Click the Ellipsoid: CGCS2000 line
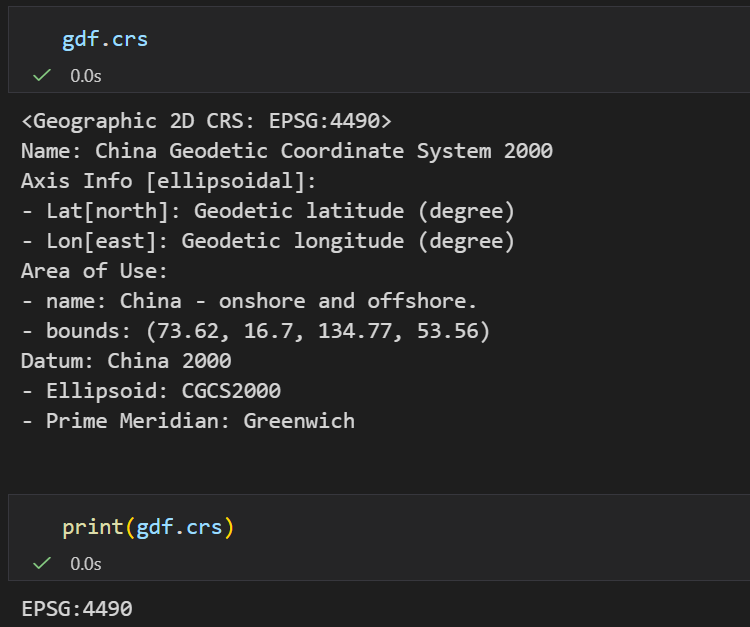The image size is (750, 627). pyautogui.click(x=151, y=391)
